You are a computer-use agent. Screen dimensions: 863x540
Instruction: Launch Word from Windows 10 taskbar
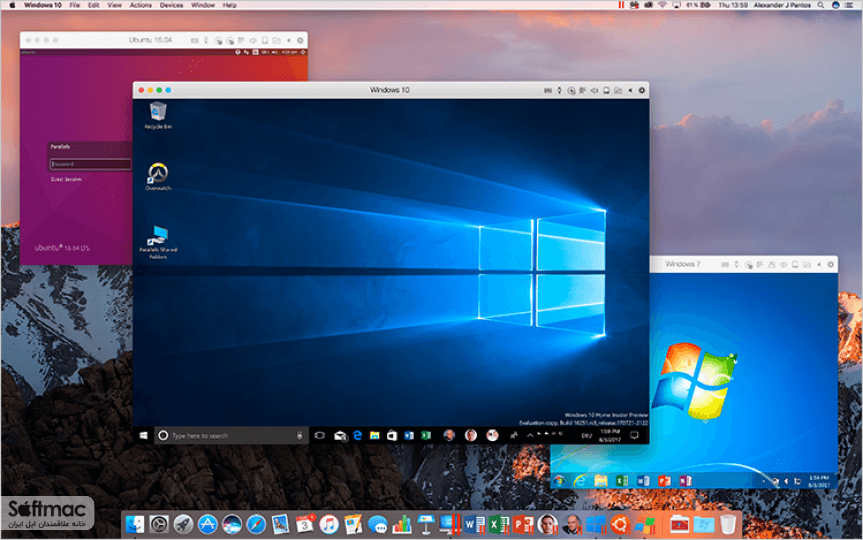coord(409,435)
